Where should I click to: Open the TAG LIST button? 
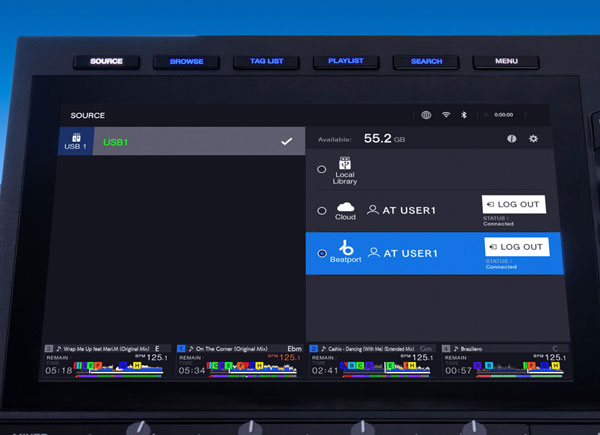pyautogui.click(x=266, y=62)
